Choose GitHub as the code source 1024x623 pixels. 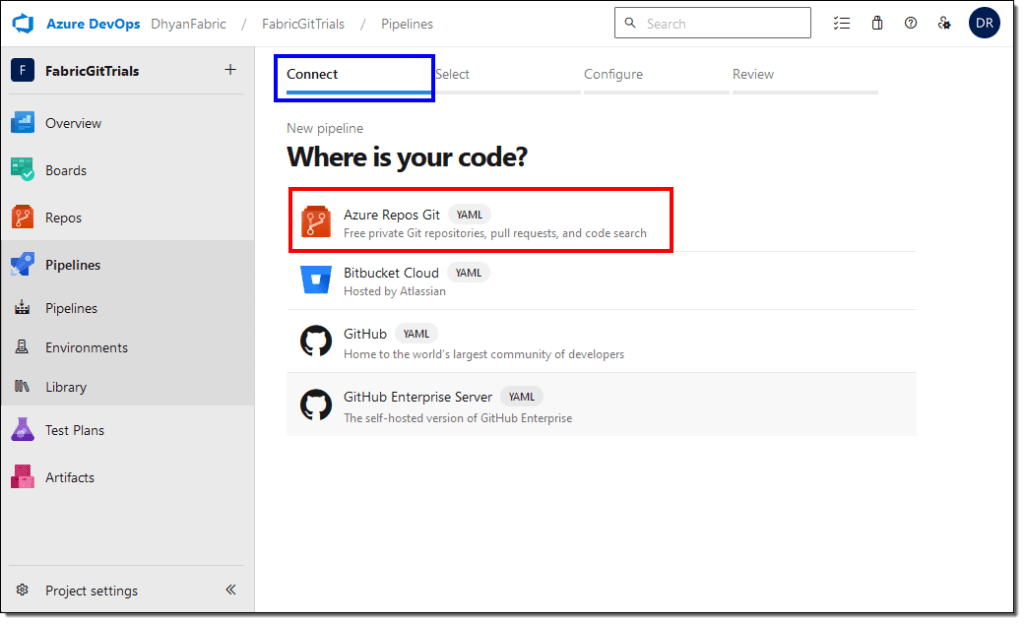365,334
